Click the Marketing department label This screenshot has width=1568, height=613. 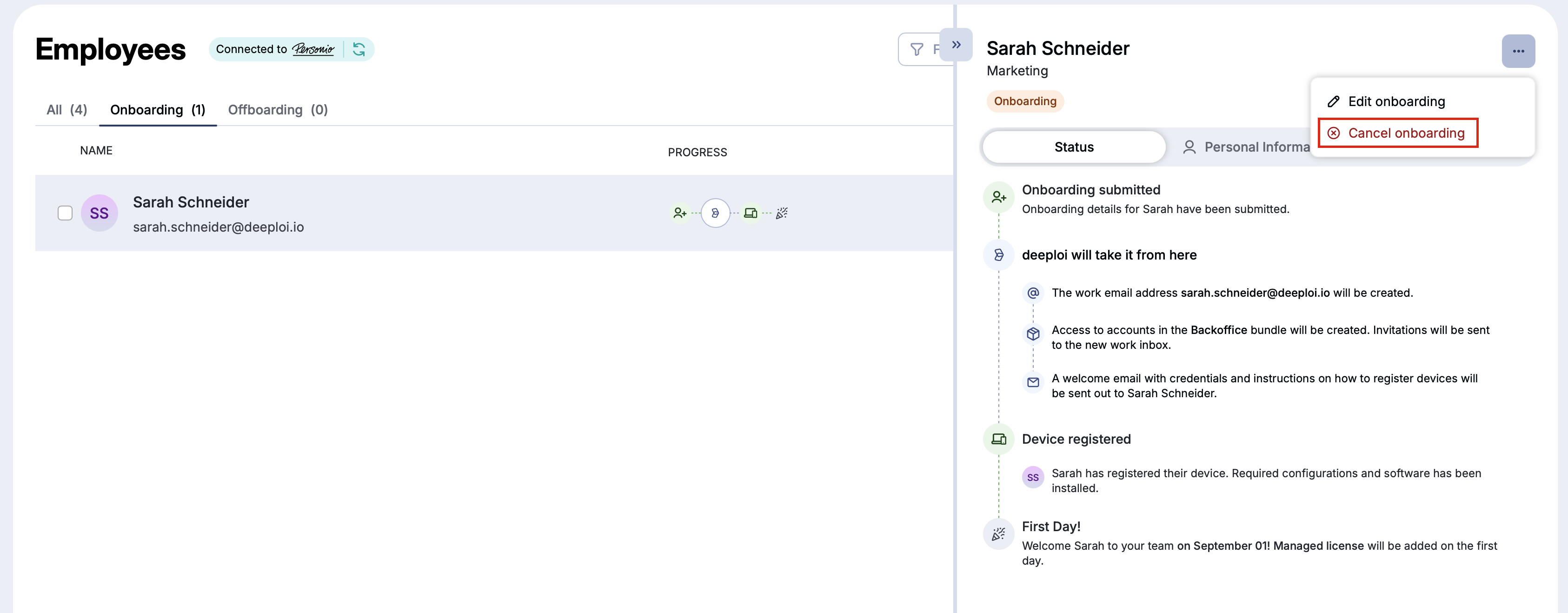1017,71
